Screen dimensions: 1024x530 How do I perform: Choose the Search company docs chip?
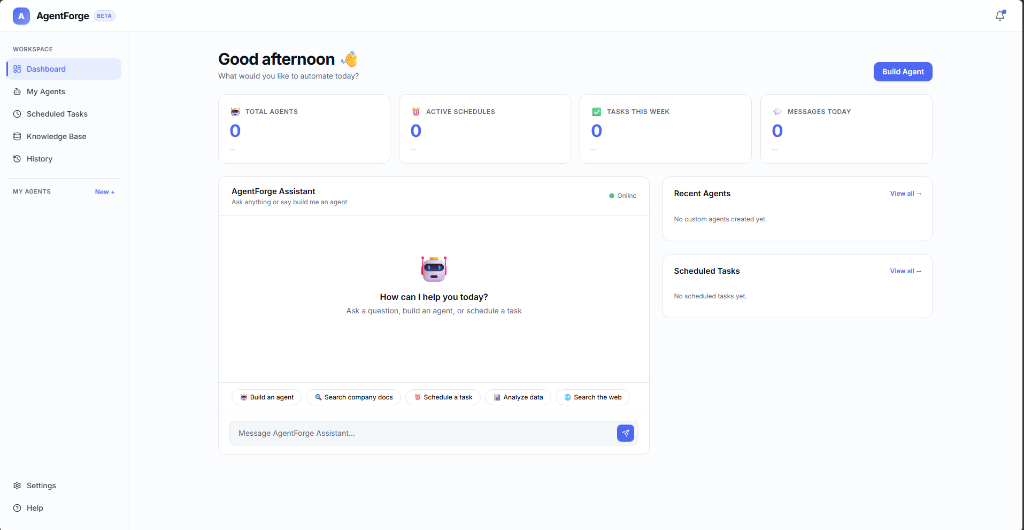pos(353,397)
